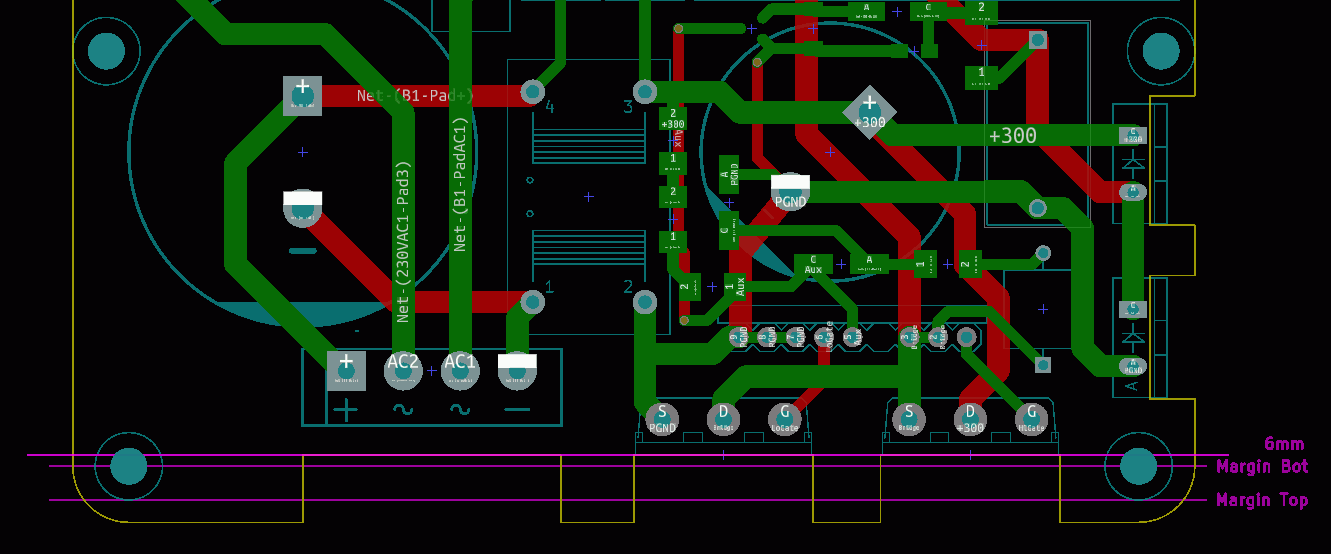Click the diamond-shaped +300 pad

(x=869, y=112)
